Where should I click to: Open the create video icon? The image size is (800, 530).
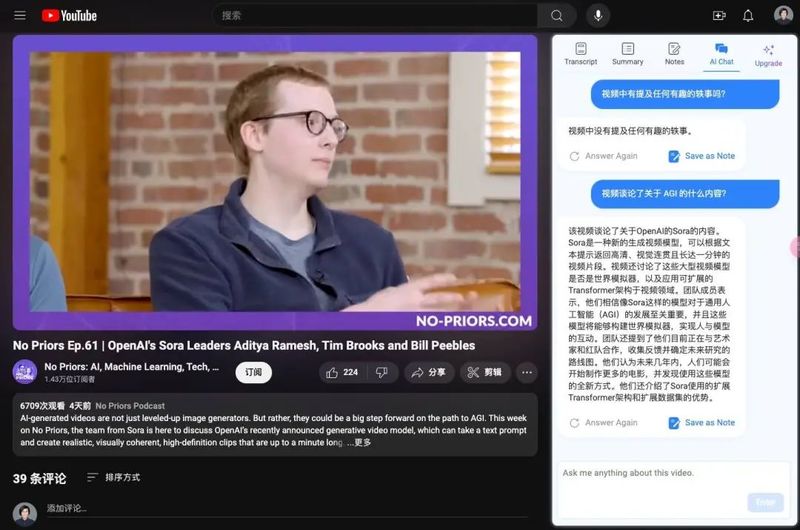719,16
